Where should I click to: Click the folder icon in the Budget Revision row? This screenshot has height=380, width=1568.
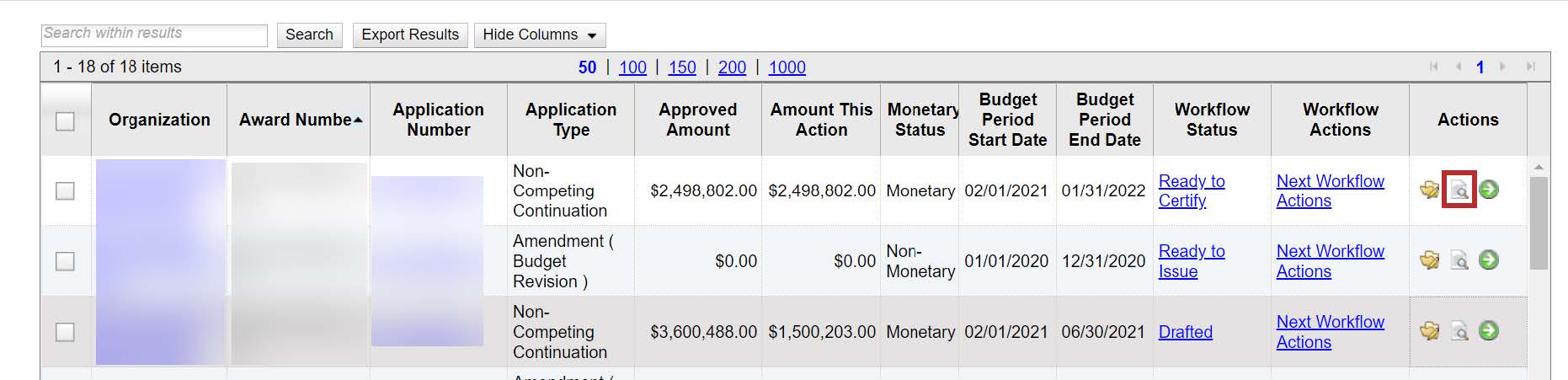[x=1429, y=260]
